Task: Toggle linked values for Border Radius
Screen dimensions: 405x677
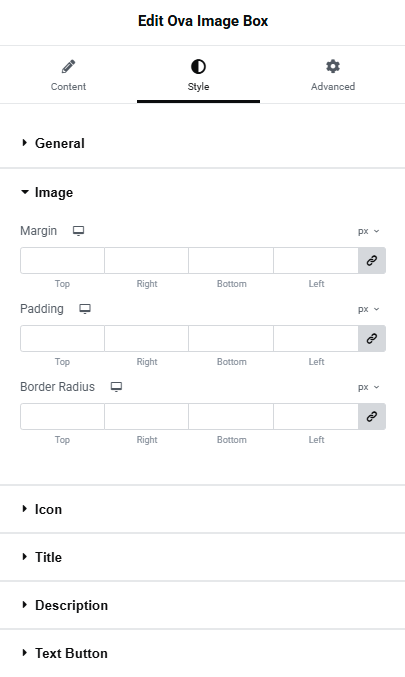Action: pyautogui.click(x=372, y=417)
